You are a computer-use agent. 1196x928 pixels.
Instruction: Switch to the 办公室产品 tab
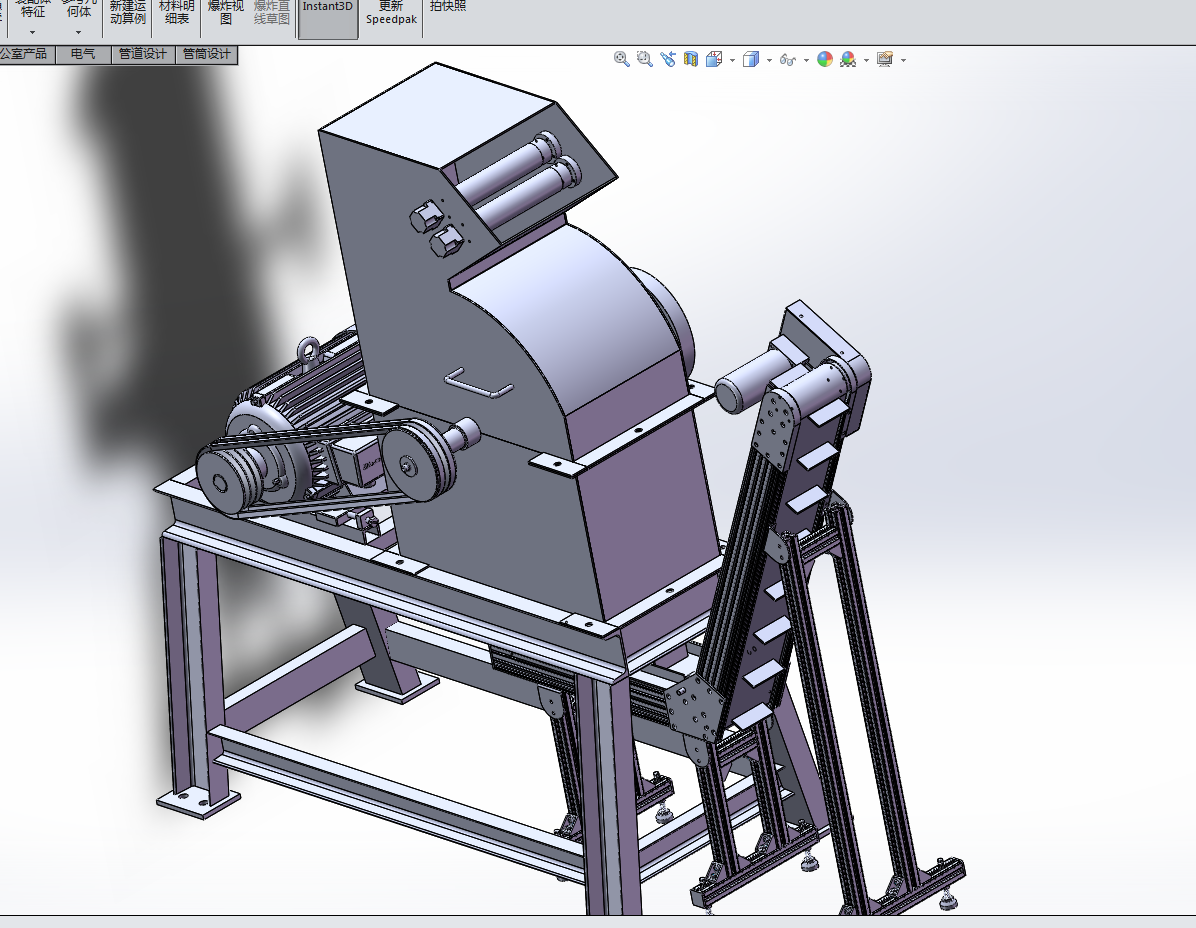pos(26,54)
